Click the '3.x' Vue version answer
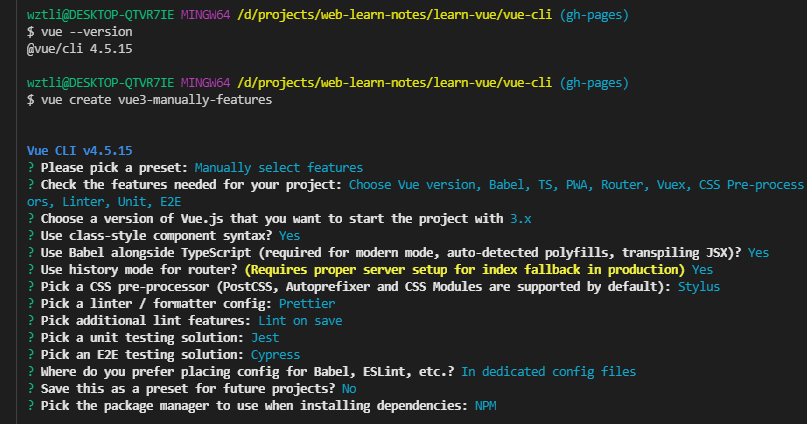The height and width of the screenshot is (424, 807). click(x=520, y=219)
